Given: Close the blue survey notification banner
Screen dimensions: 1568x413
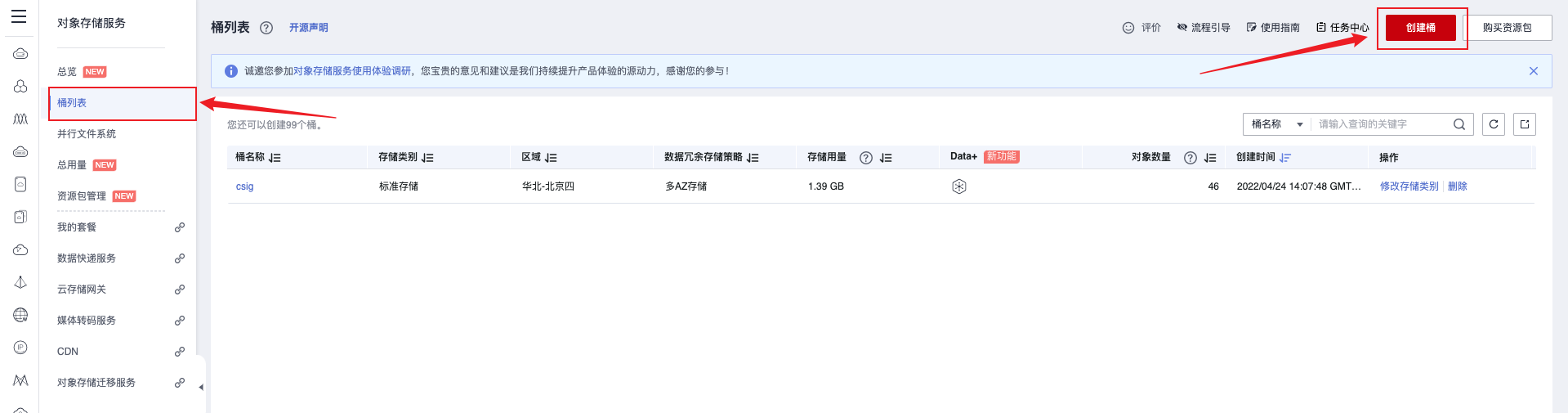Looking at the screenshot, I should coord(1533,71).
